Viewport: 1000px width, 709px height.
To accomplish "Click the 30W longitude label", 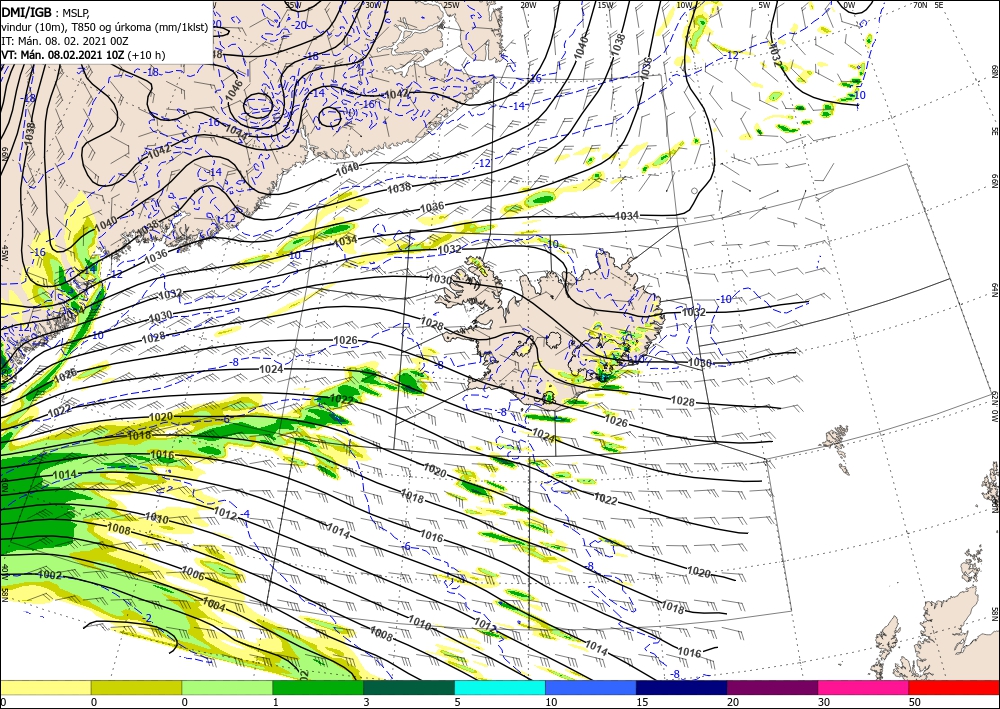I will (374, 5).
